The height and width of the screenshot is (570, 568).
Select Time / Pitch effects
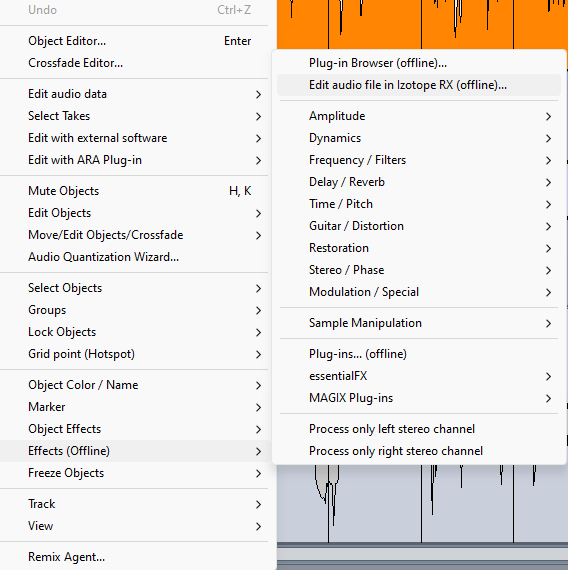419,204
